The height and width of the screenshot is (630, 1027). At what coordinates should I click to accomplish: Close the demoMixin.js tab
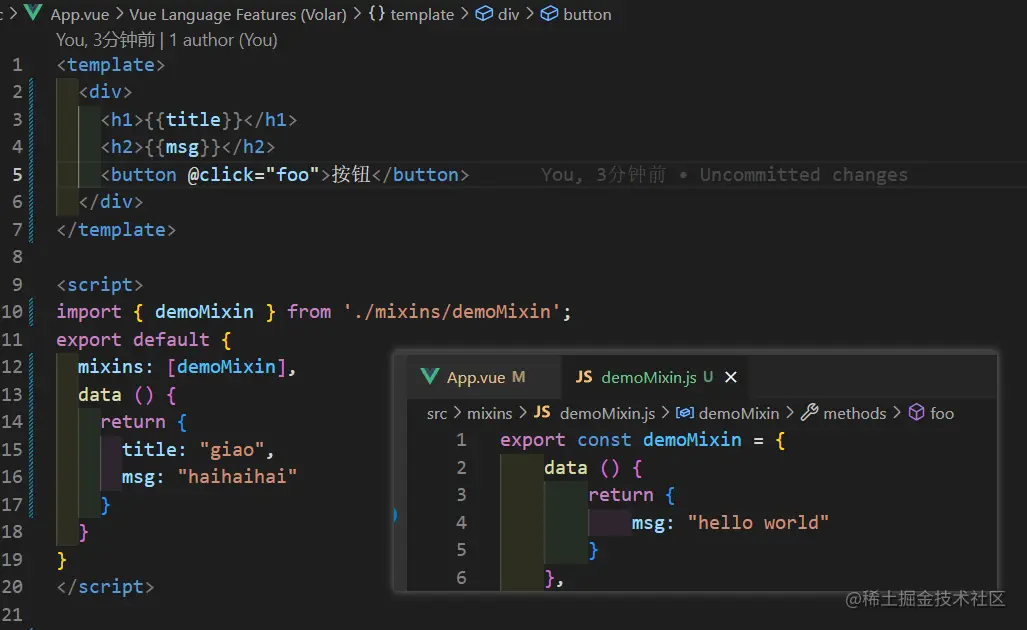click(x=731, y=377)
